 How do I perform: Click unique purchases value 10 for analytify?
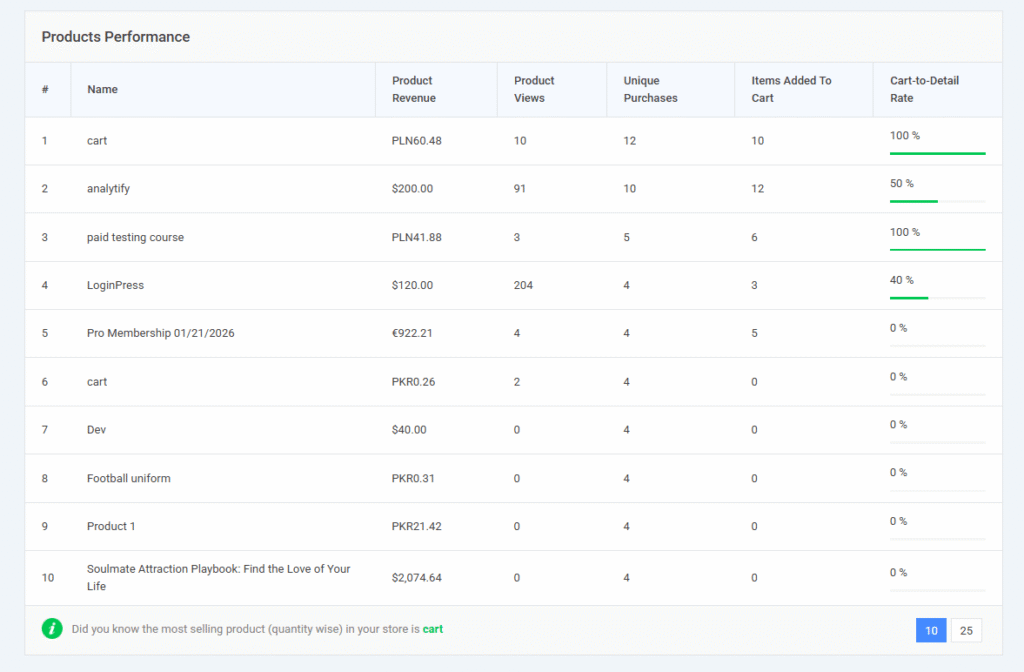pos(630,189)
